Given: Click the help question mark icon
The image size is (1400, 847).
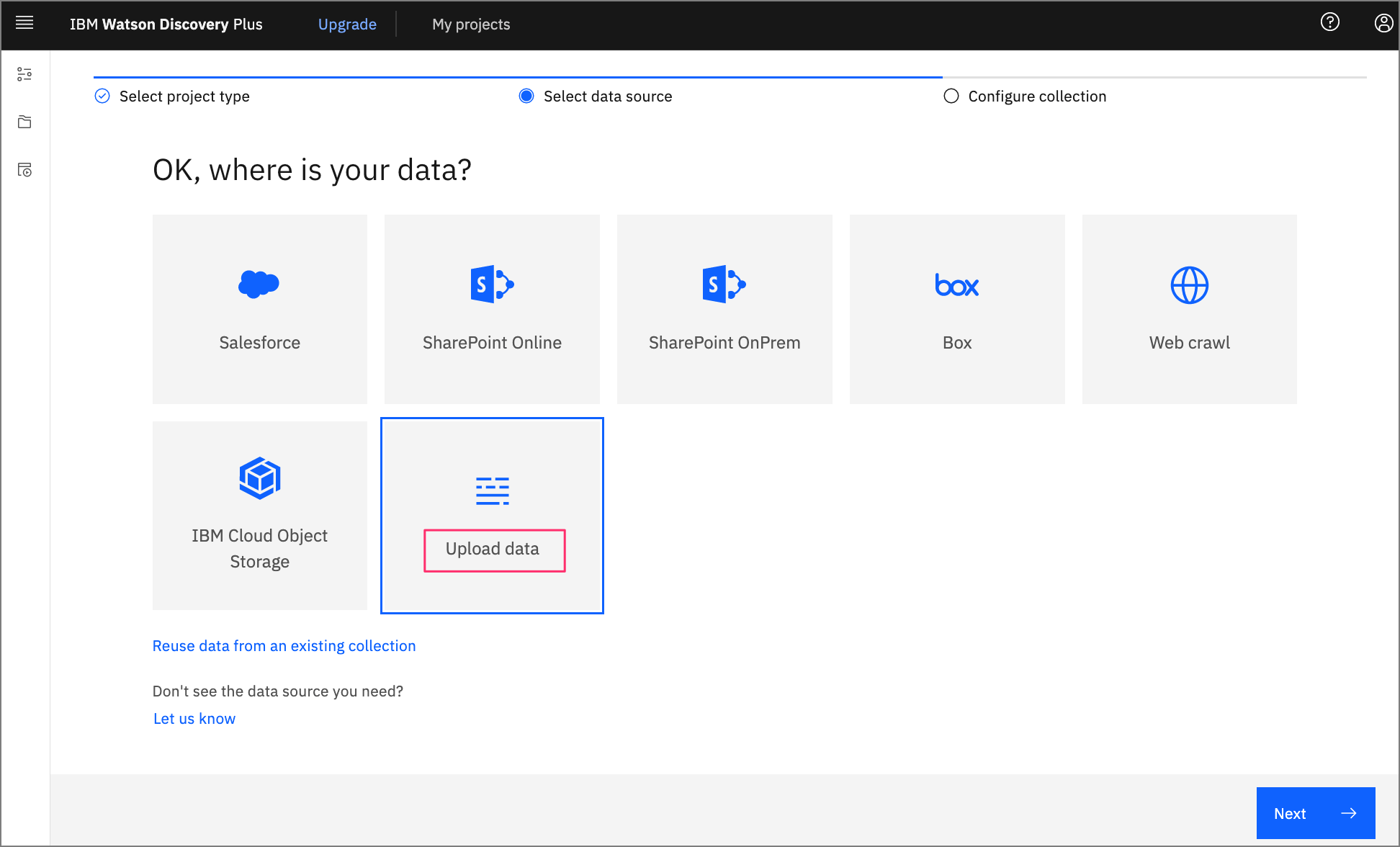Looking at the screenshot, I should [1329, 23].
